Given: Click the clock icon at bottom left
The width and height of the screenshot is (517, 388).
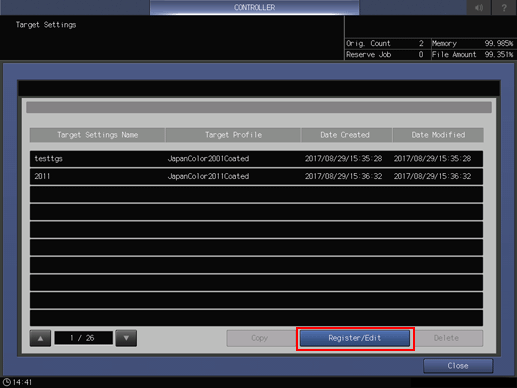Looking at the screenshot, I should [x=7, y=382].
